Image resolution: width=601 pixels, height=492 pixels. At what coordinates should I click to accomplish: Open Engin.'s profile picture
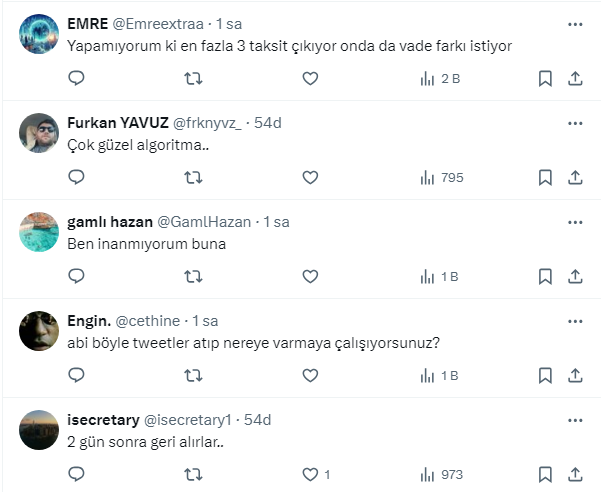point(39,330)
